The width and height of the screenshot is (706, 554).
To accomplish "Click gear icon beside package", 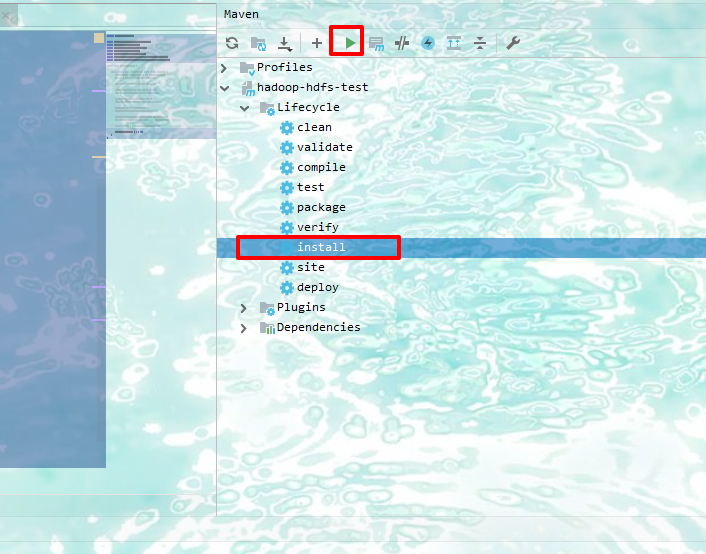I will pyautogui.click(x=286, y=208).
